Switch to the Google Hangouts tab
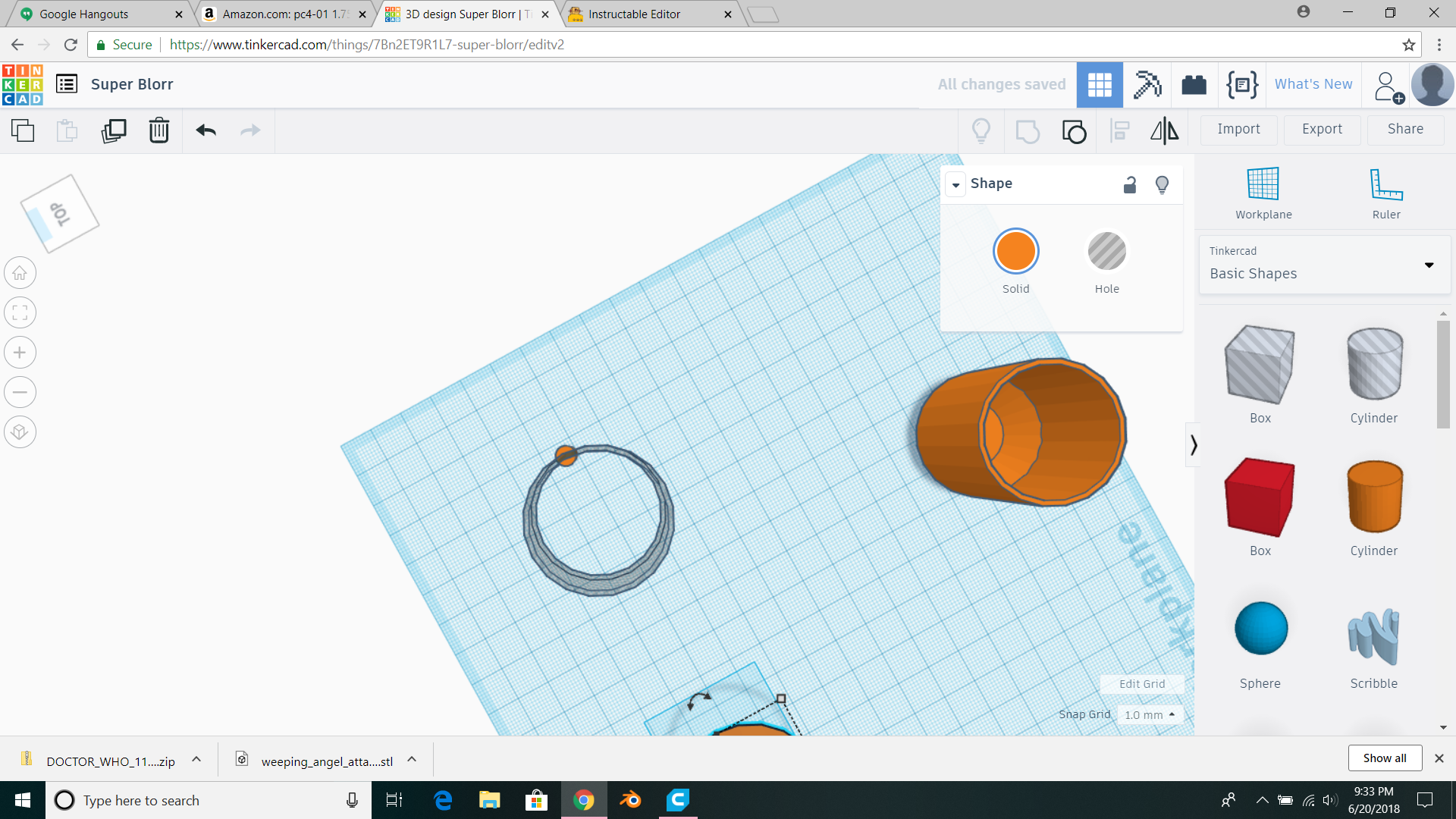Screen dimensions: 1456x819 pyautogui.click(x=100, y=14)
